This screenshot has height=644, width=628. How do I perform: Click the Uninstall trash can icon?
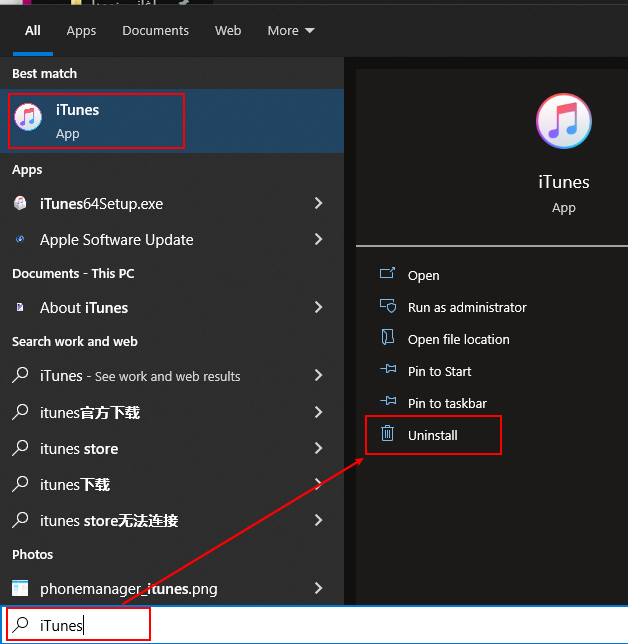click(387, 433)
